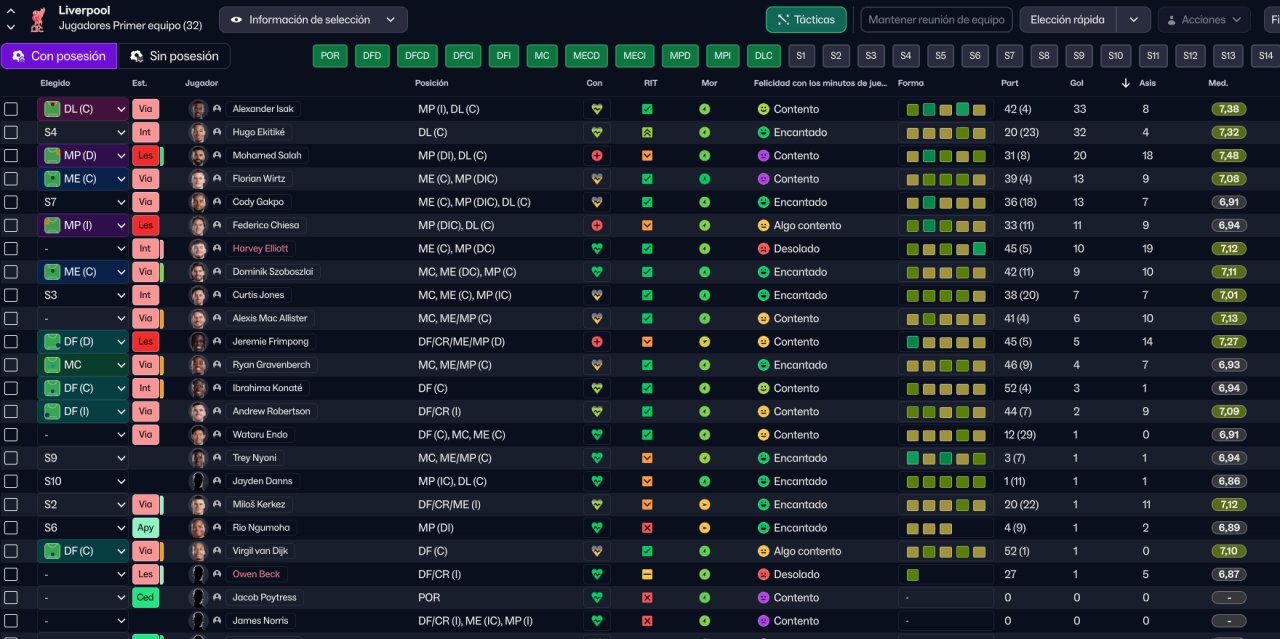
Task: Open Hugo Ekitiké's S4 position selector
Action: tap(84, 132)
